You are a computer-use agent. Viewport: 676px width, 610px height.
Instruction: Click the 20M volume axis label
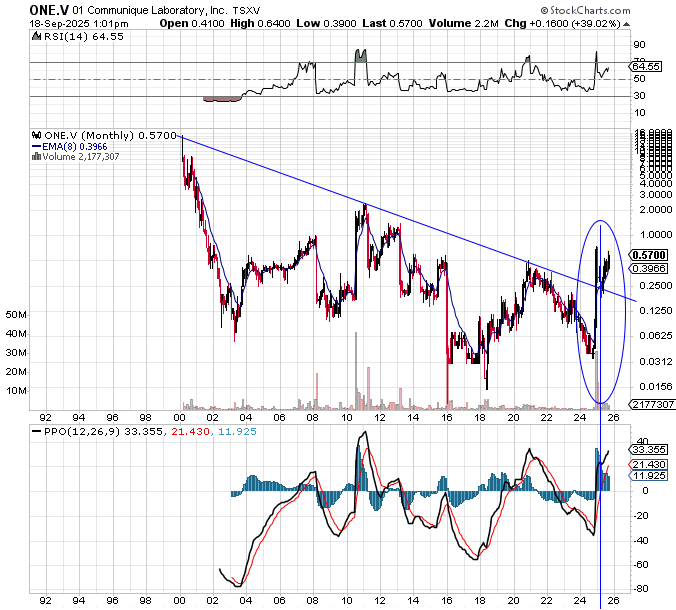(16, 372)
